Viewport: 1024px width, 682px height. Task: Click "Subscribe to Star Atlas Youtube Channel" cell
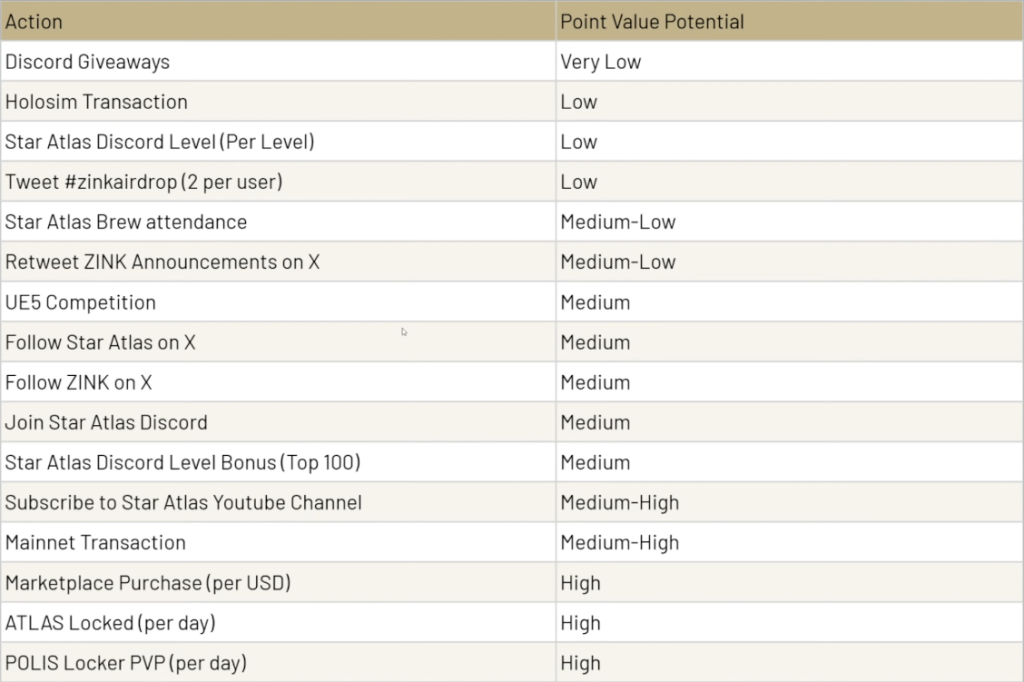pos(183,502)
